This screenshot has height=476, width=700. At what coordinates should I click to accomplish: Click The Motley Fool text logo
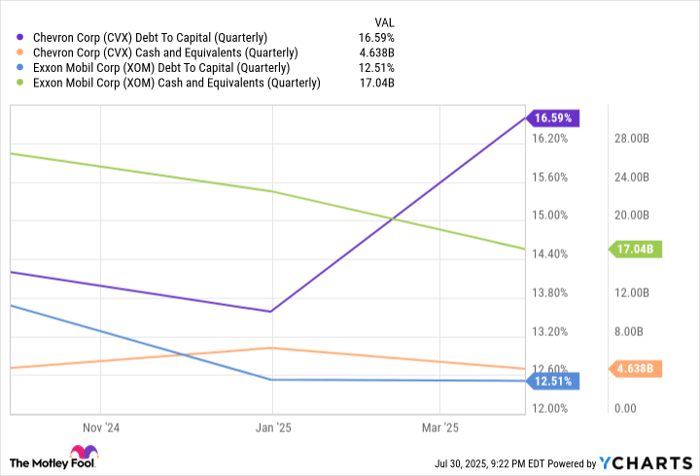[52, 463]
